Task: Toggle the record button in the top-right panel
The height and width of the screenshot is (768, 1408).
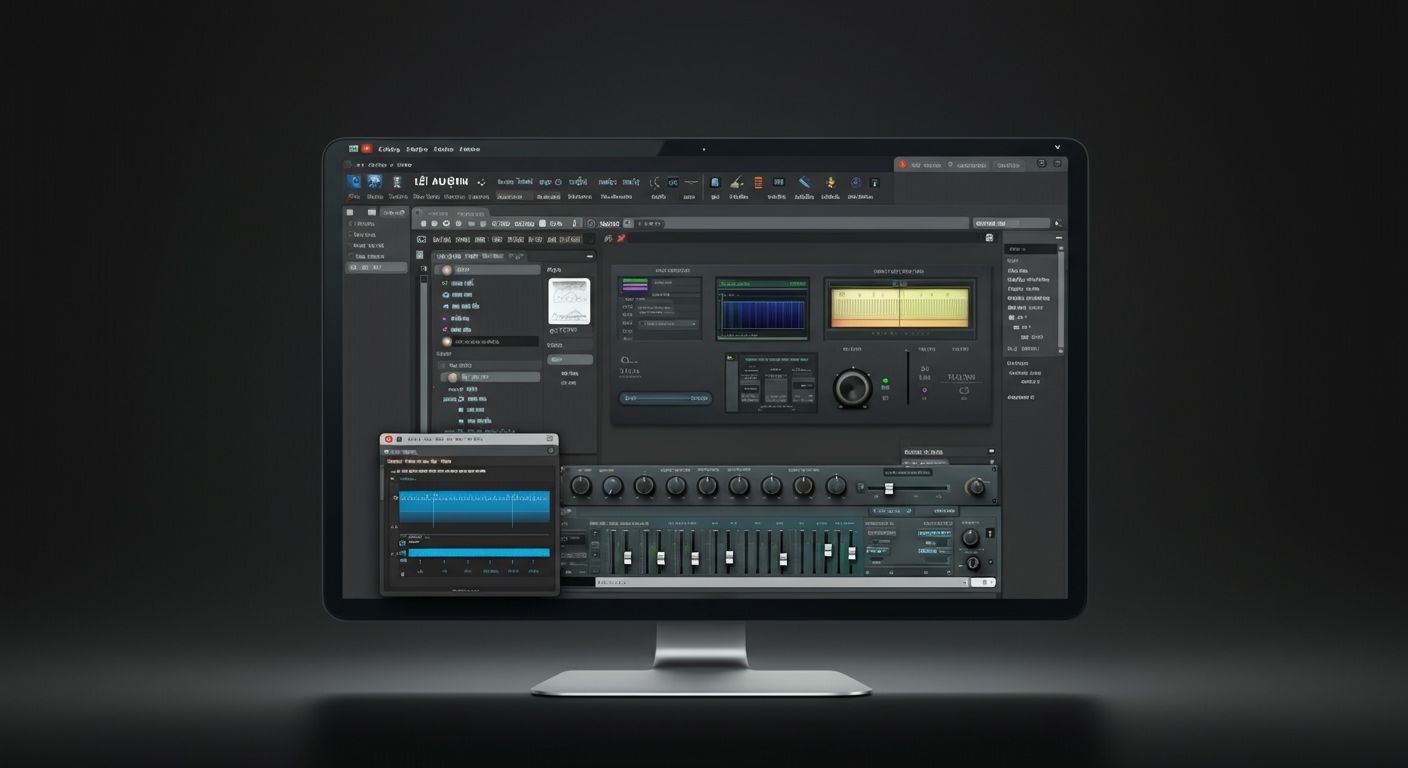Action: pos(903,165)
